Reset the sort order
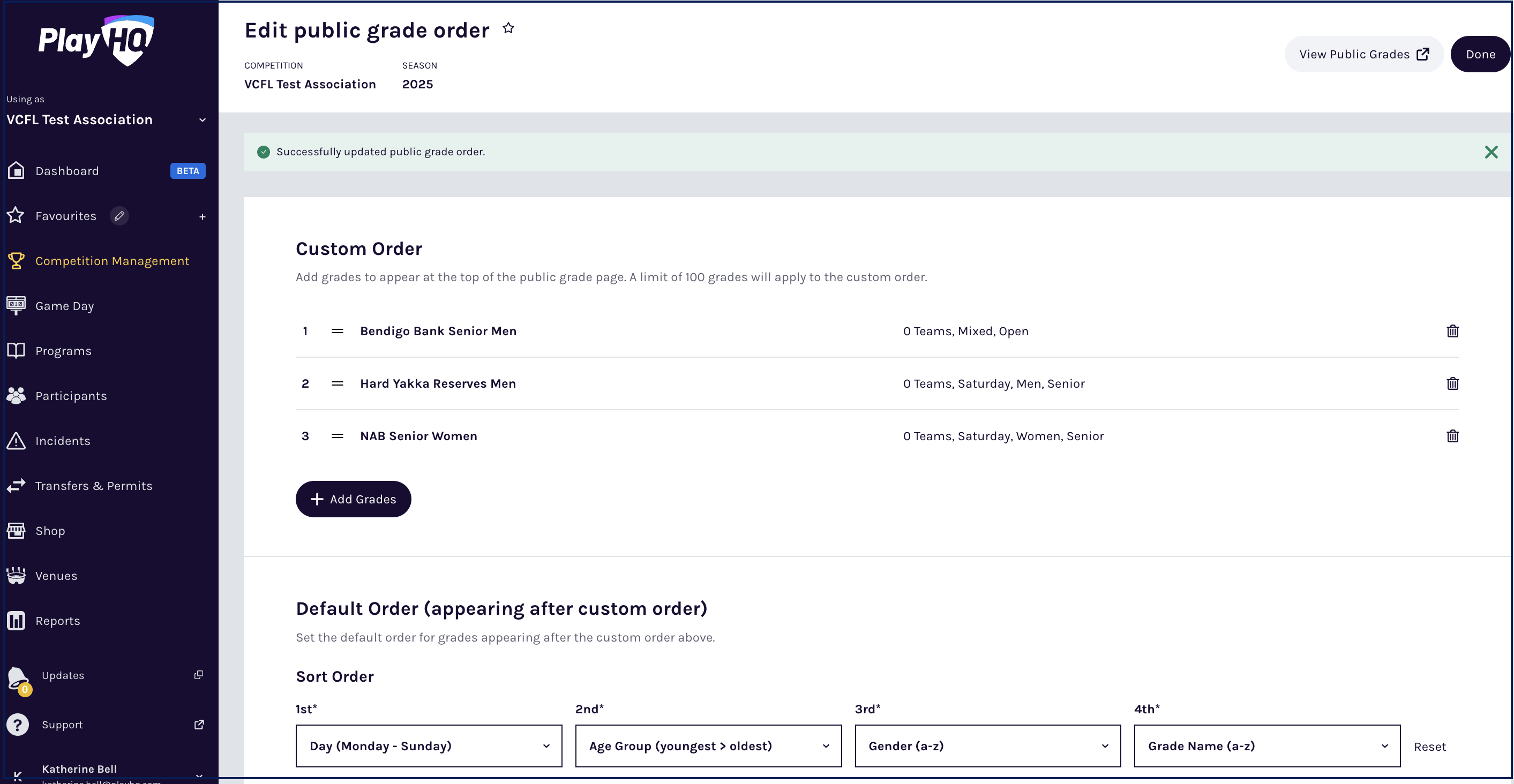 pos(1429,747)
